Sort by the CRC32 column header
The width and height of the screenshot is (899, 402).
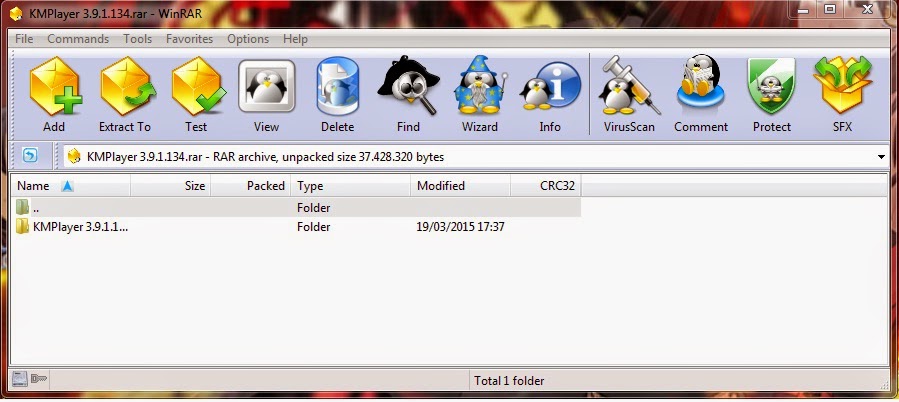pos(546,186)
